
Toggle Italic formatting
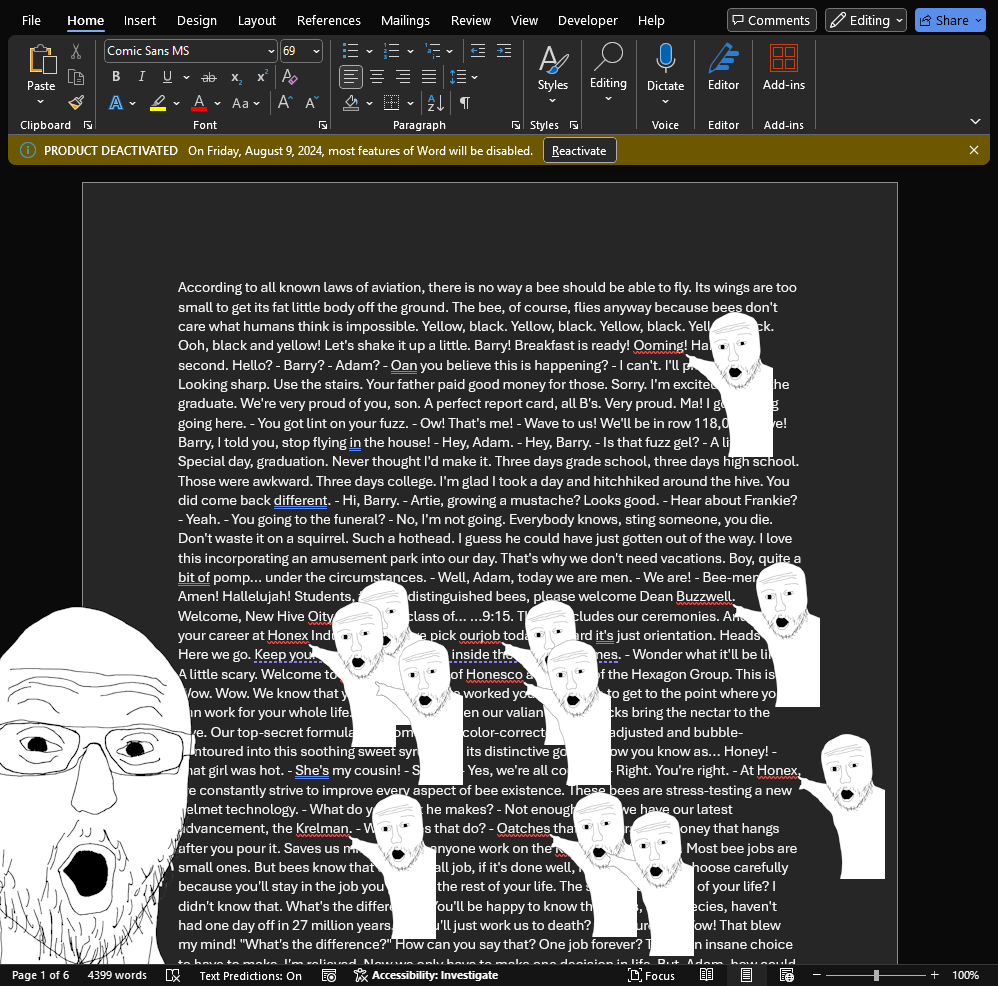pos(141,77)
